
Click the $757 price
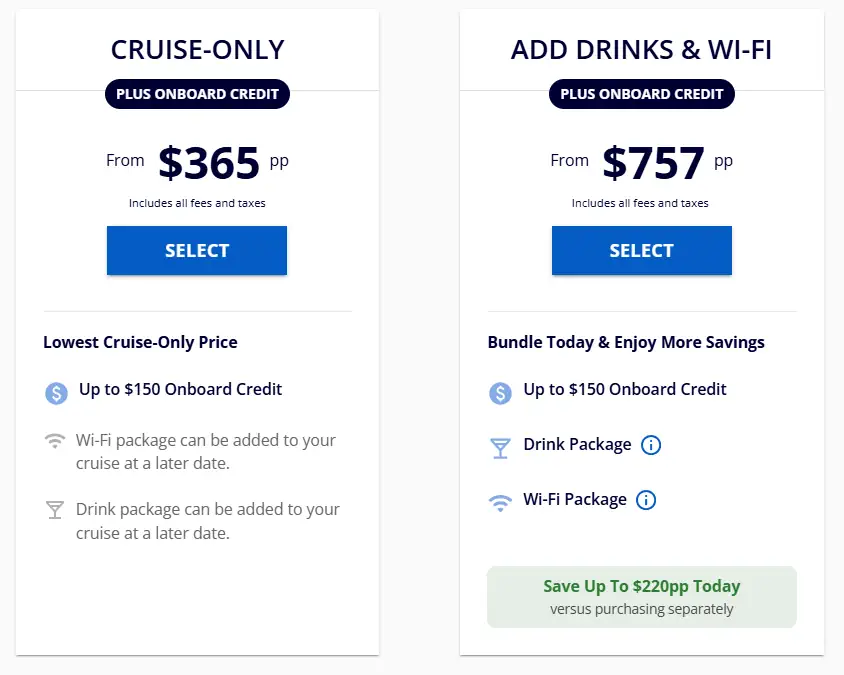[653, 163]
